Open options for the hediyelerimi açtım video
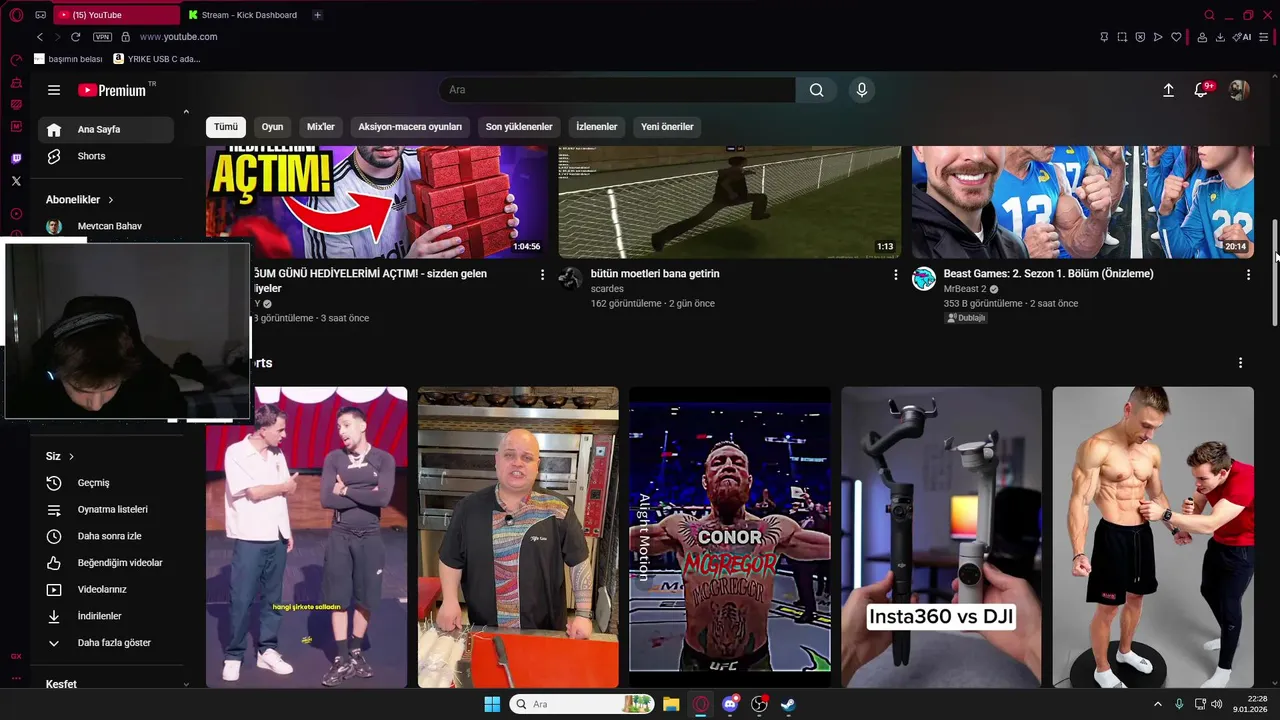The image size is (1280, 720). [x=543, y=274]
